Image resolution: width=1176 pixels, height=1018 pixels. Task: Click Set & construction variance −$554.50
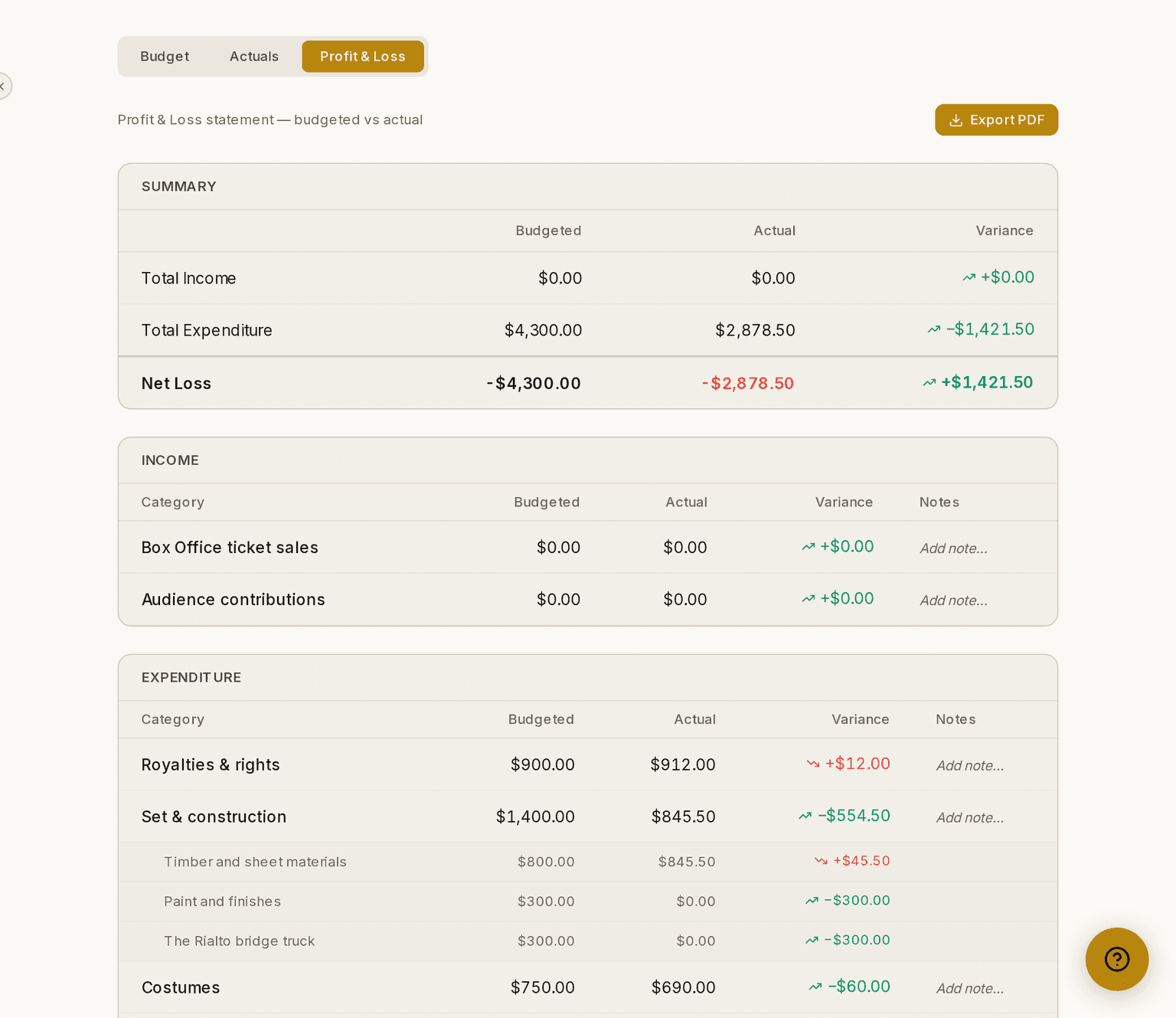coord(844,815)
